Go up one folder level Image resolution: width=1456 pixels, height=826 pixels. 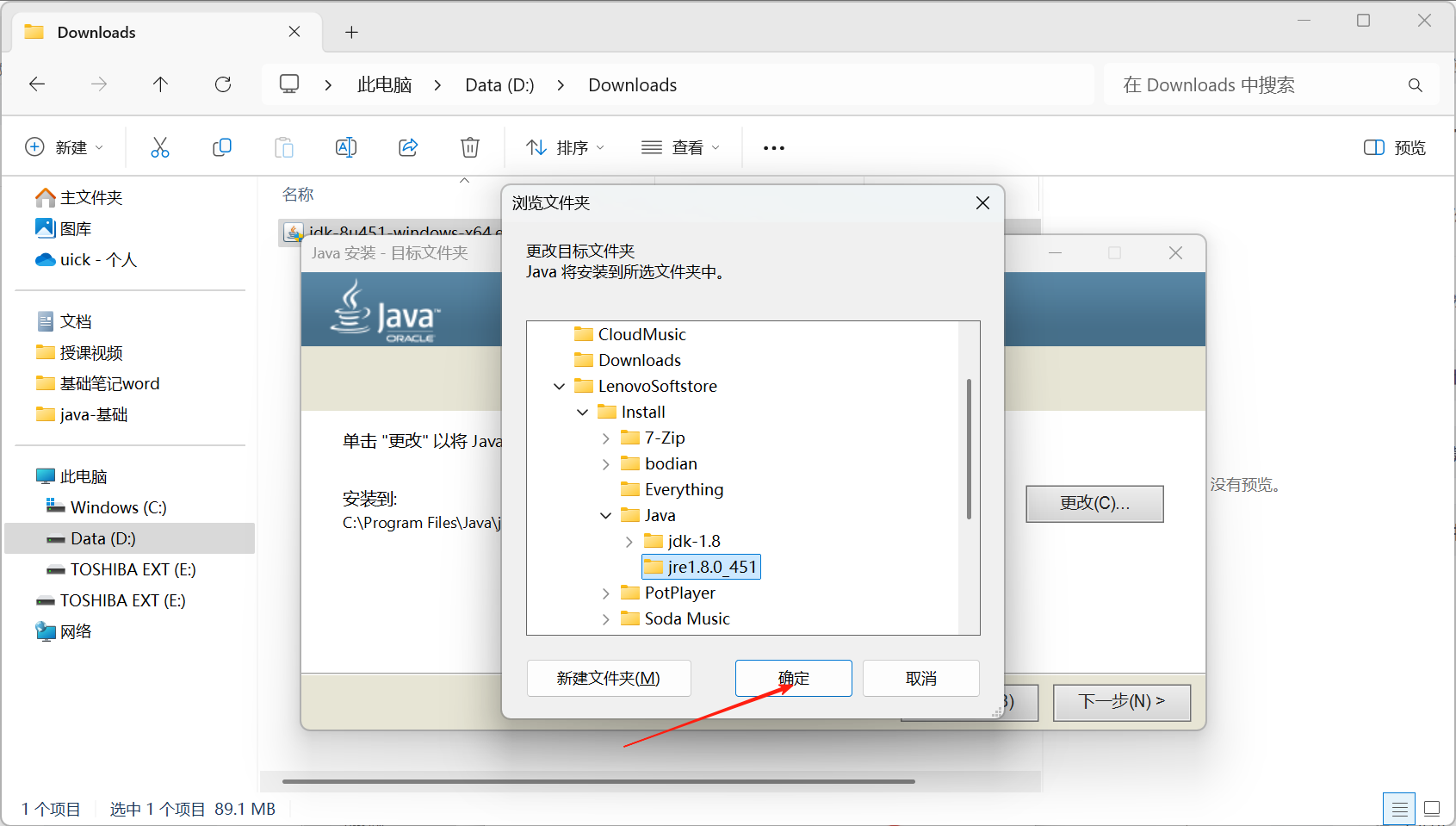tap(160, 84)
